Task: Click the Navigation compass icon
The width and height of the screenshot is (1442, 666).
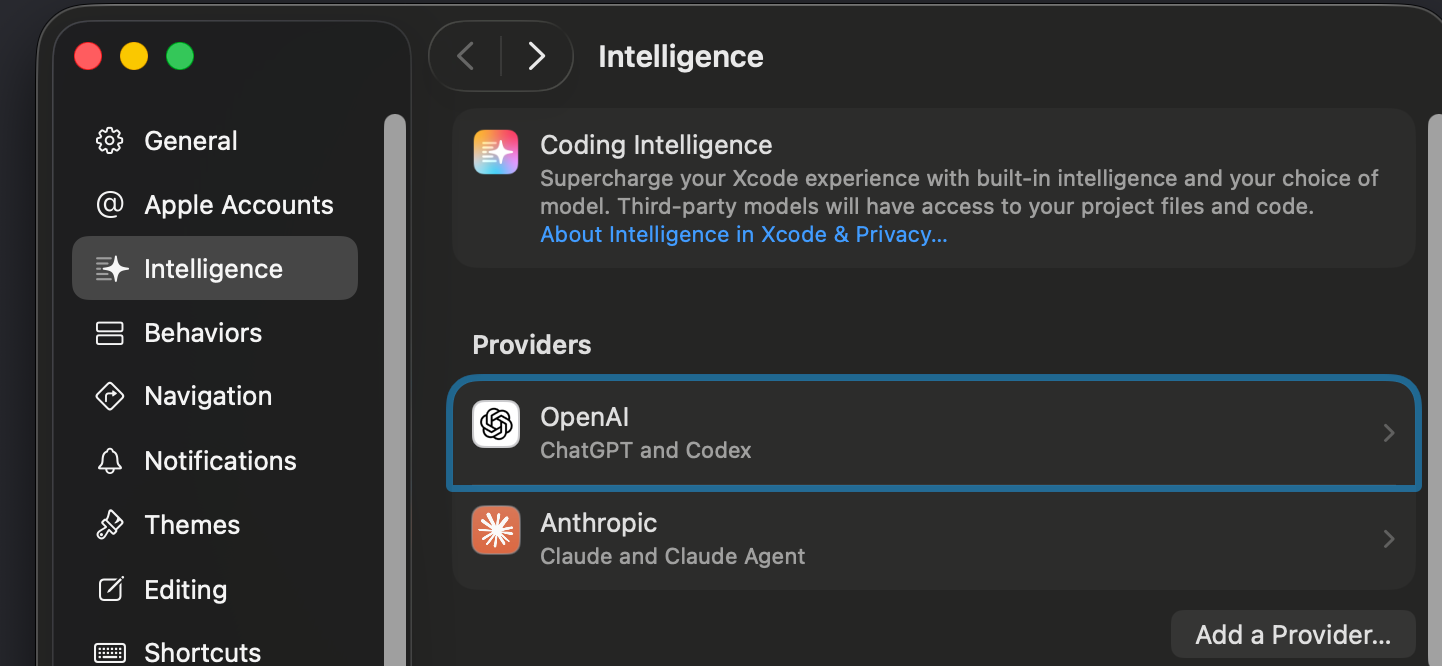Action: coord(110,396)
